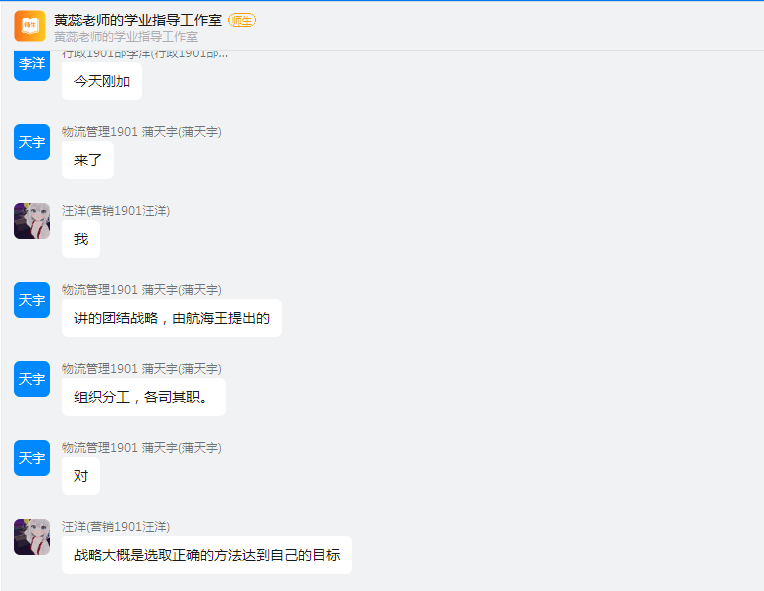
Task: Select the 我 message bubble
Action: point(81,239)
